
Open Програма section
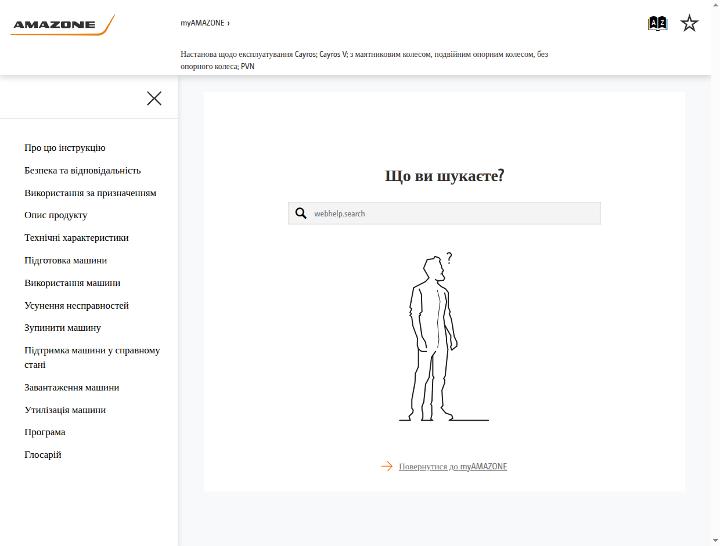(45, 432)
